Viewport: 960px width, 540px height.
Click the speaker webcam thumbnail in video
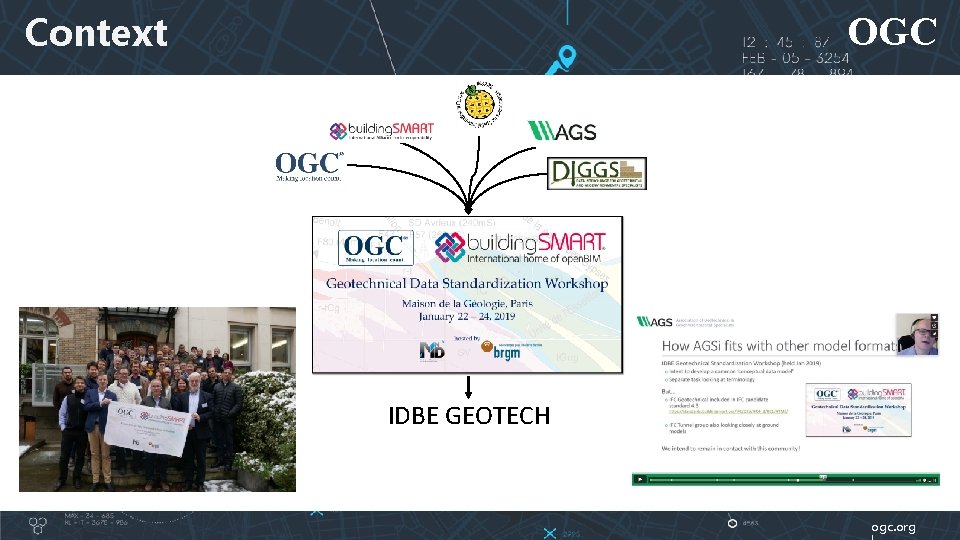[917, 334]
